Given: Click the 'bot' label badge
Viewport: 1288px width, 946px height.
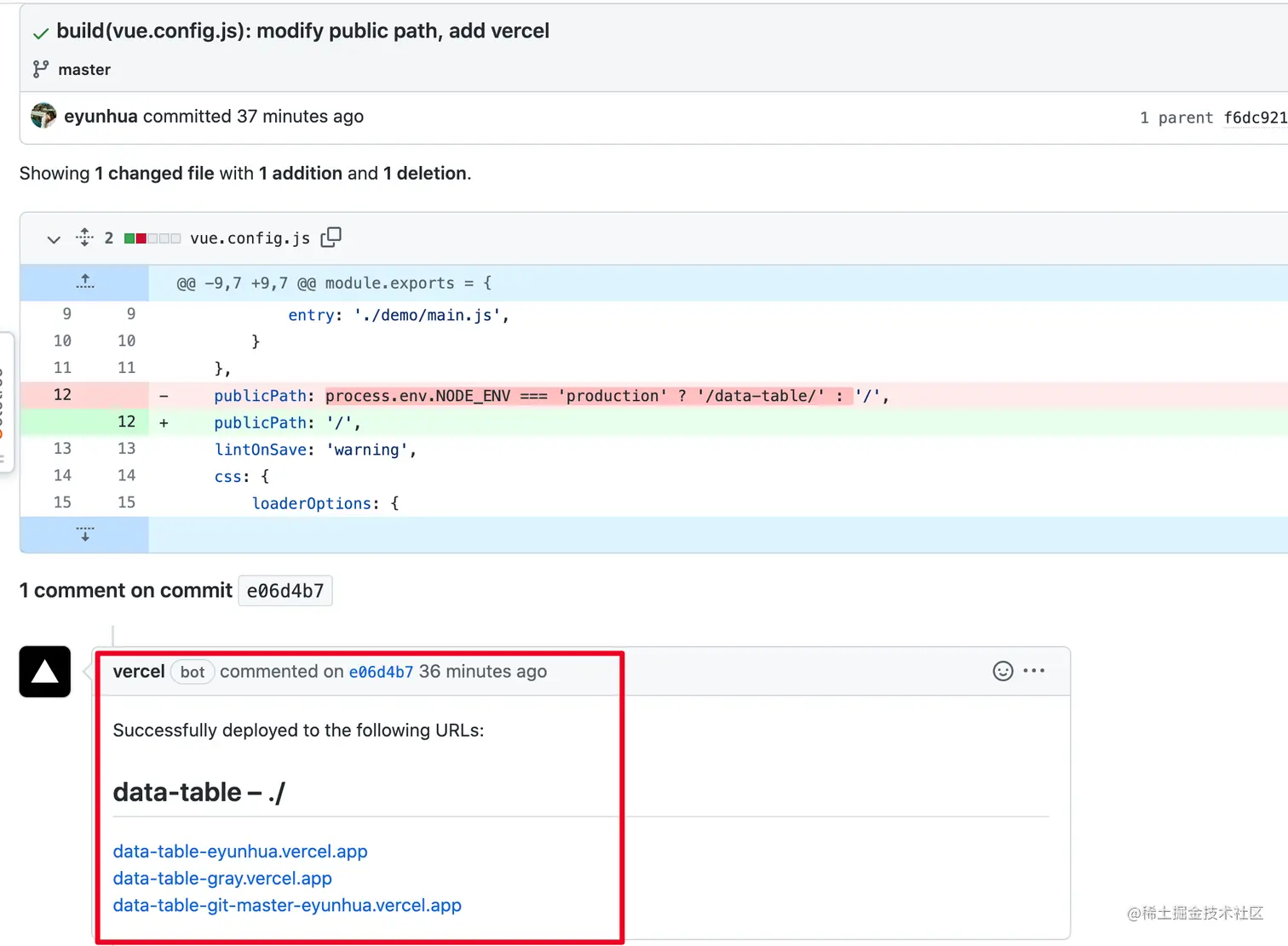Looking at the screenshot, I should [x=193, y=672].
